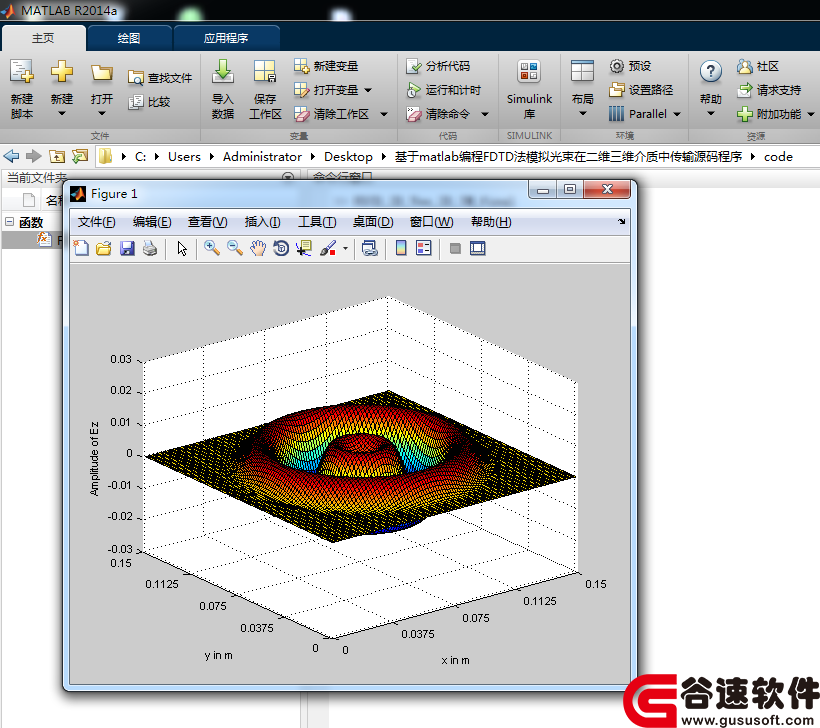
Task: Toggle the zoom out tool
Action: click(235, 248)
